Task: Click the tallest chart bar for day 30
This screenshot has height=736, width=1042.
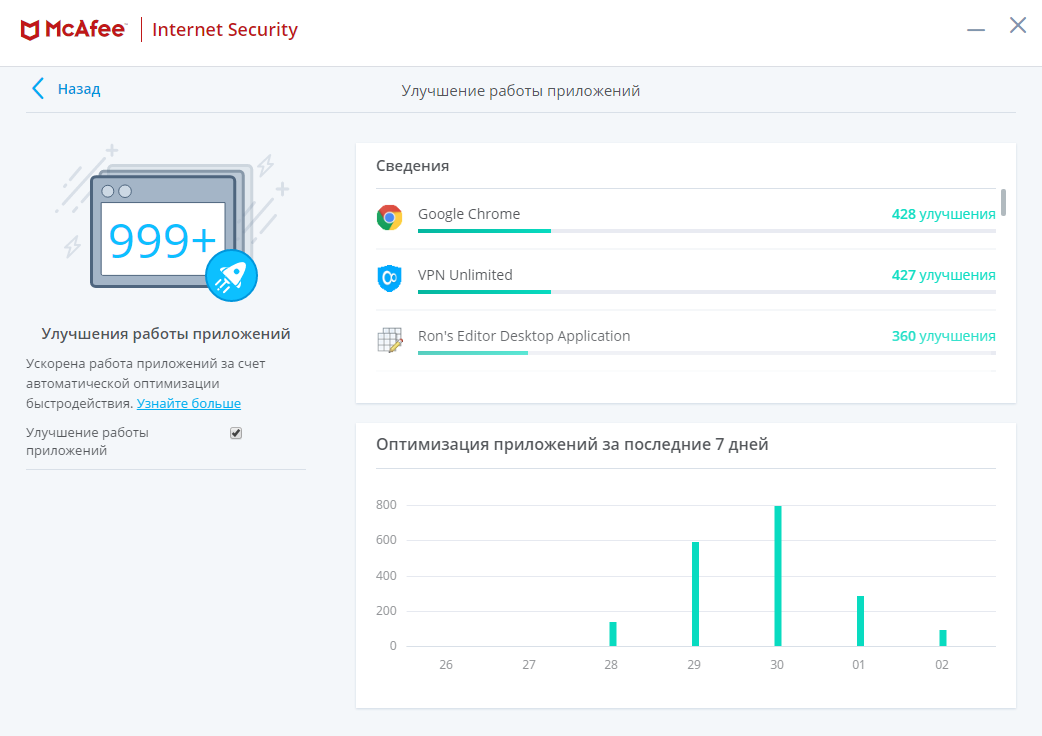Action: [778, 576]
